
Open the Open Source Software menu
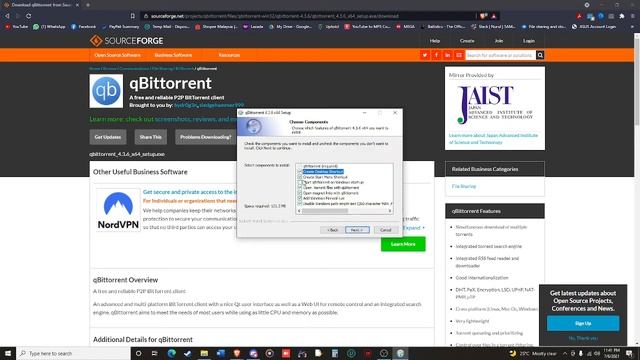click(x=118, y=55)
